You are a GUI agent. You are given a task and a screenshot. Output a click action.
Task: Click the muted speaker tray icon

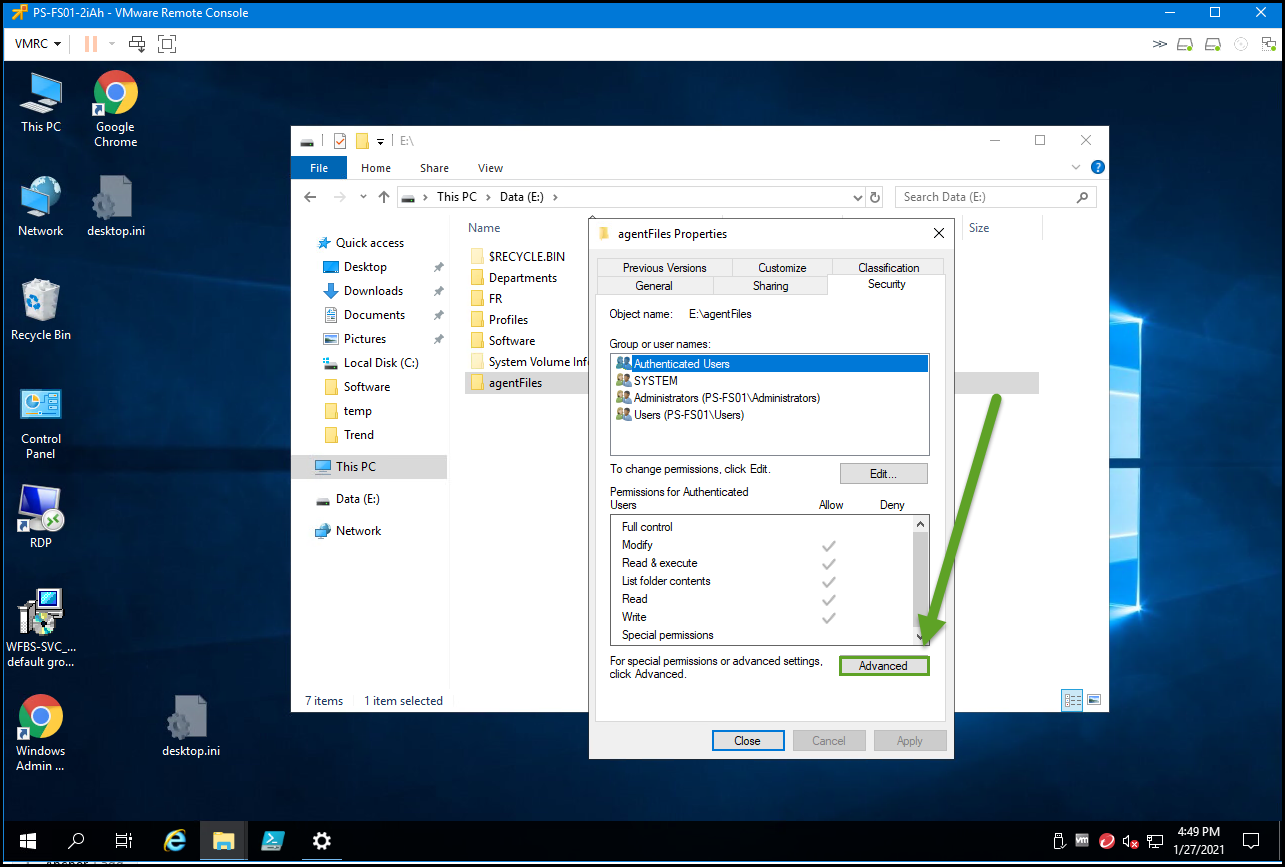click(1131, 840)
